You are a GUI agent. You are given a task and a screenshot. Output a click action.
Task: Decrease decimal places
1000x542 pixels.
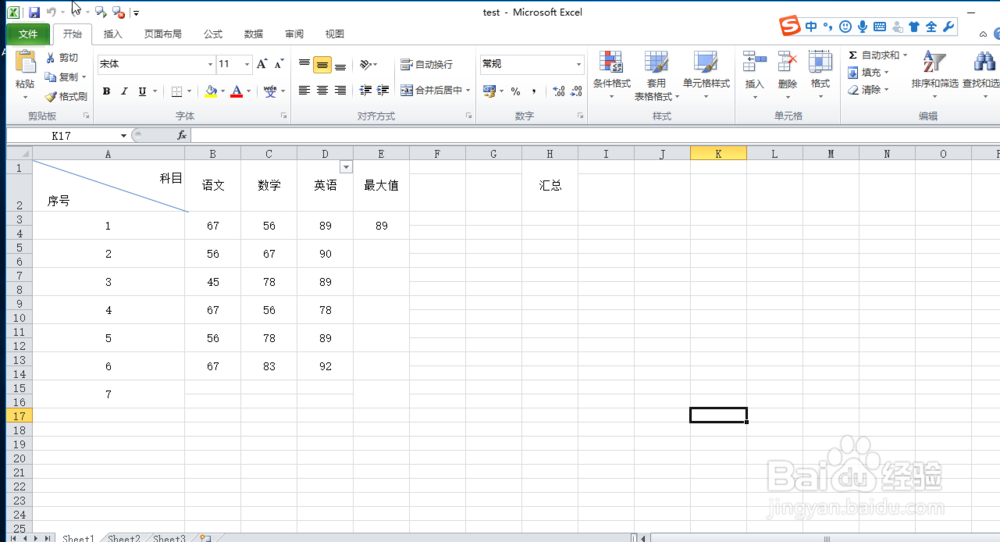pyautogui.click(x=577, y=91)
